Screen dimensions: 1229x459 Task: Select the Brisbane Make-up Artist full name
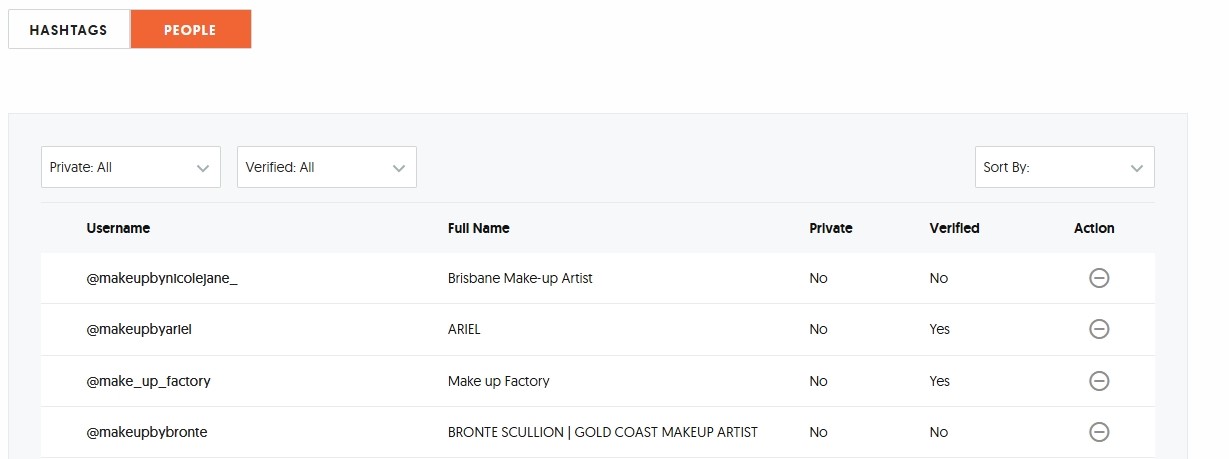pyautogui.click(x=520, y=278)
